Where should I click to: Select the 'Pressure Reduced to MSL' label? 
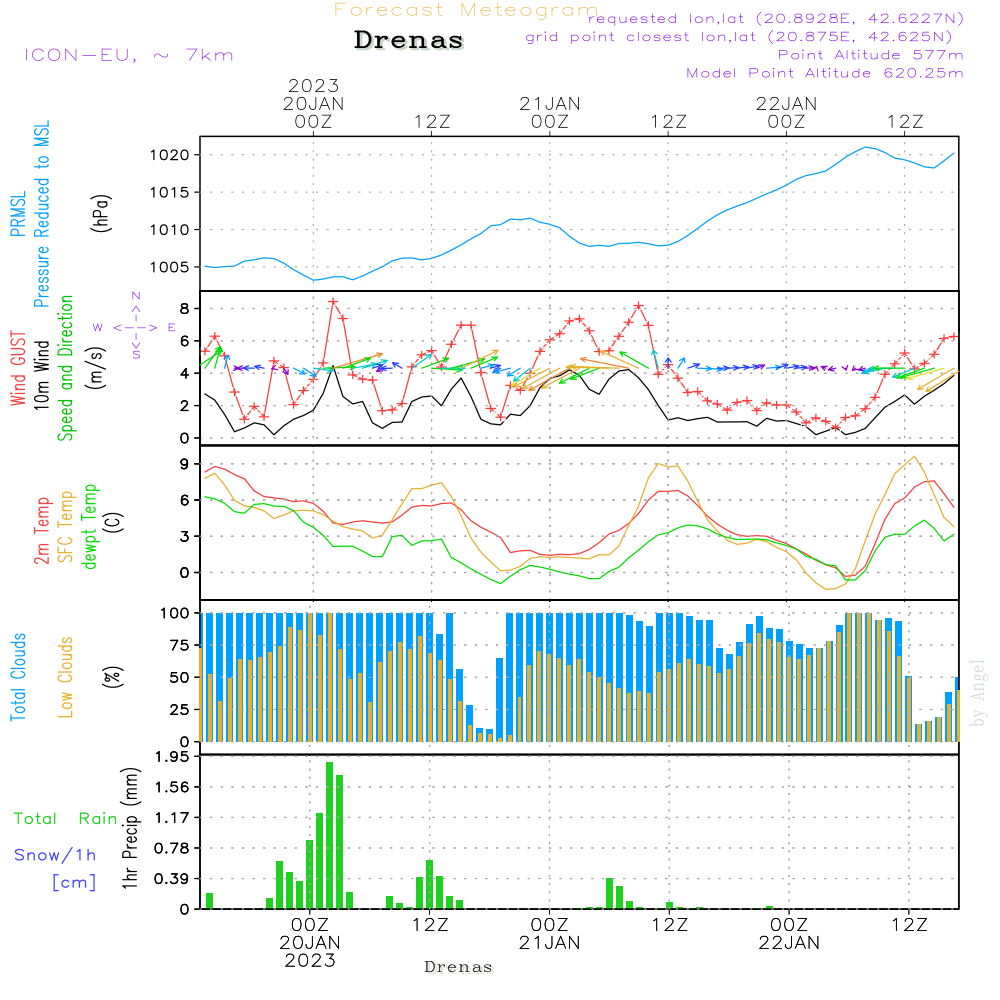pos(41,214)
